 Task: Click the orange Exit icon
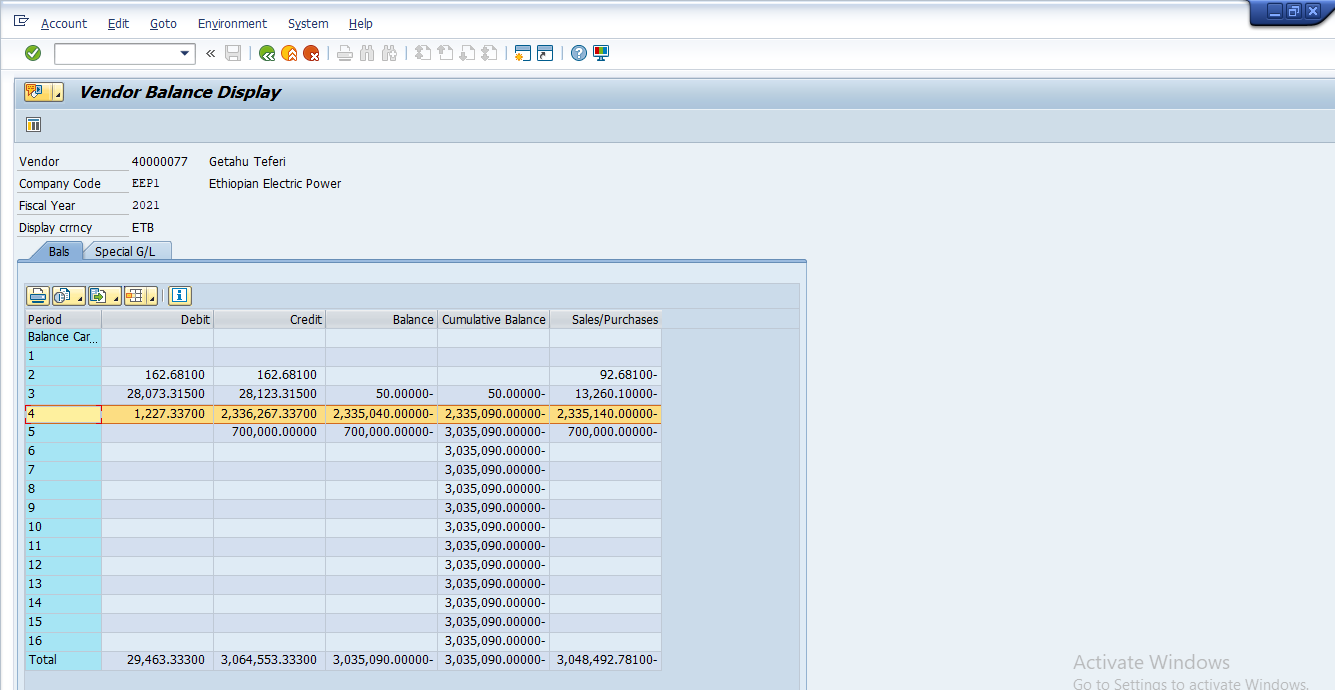point(289,53)
